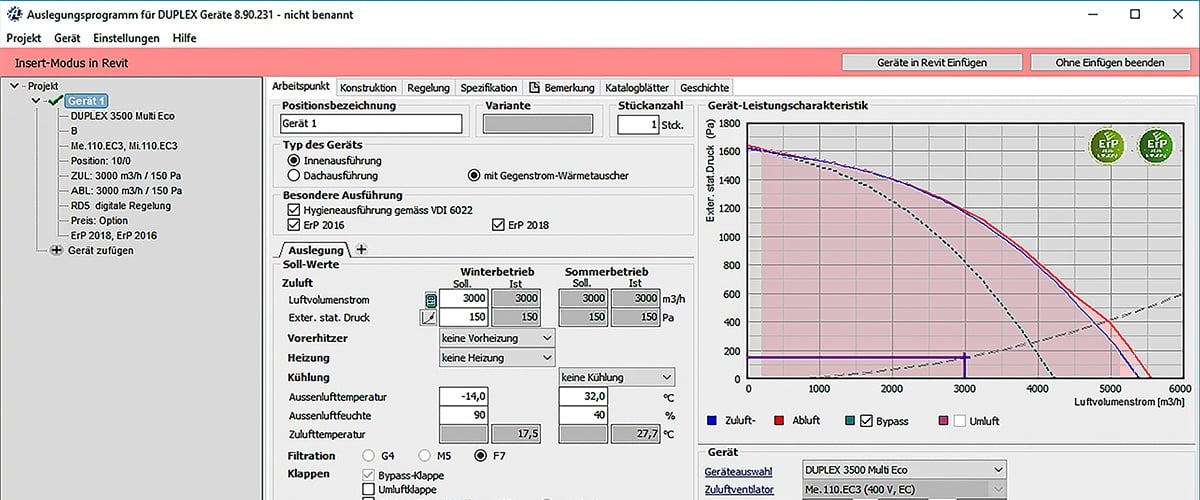The height and width of the screenshot is (500, 1200).
Task: Open the Kühlung dropdown showing keine Kühlung
Action: click(617, 377)
